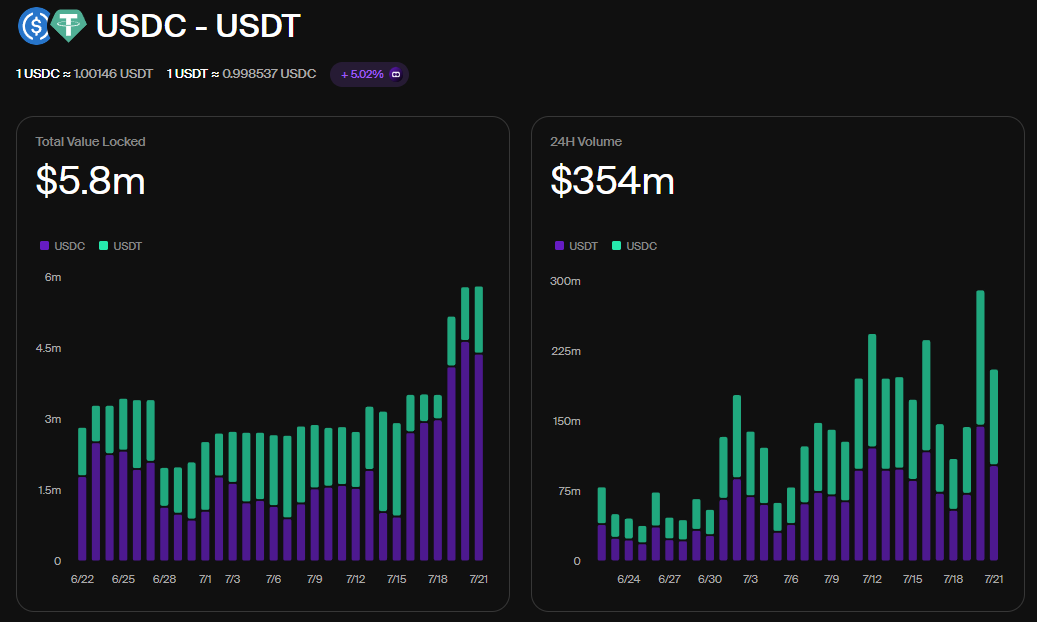Viewport: 1037px width, 622px height.
Task: Select the 1 USDC ≈ 1.00146 USDT rate
Action: [x=84, y=73]
